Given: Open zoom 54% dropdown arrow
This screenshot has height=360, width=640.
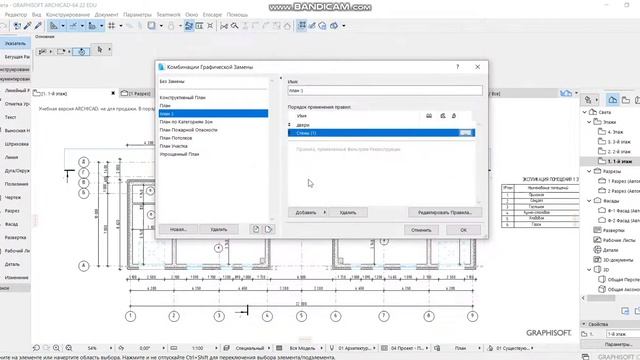Looking at the screenshot, I should point(111,348).
